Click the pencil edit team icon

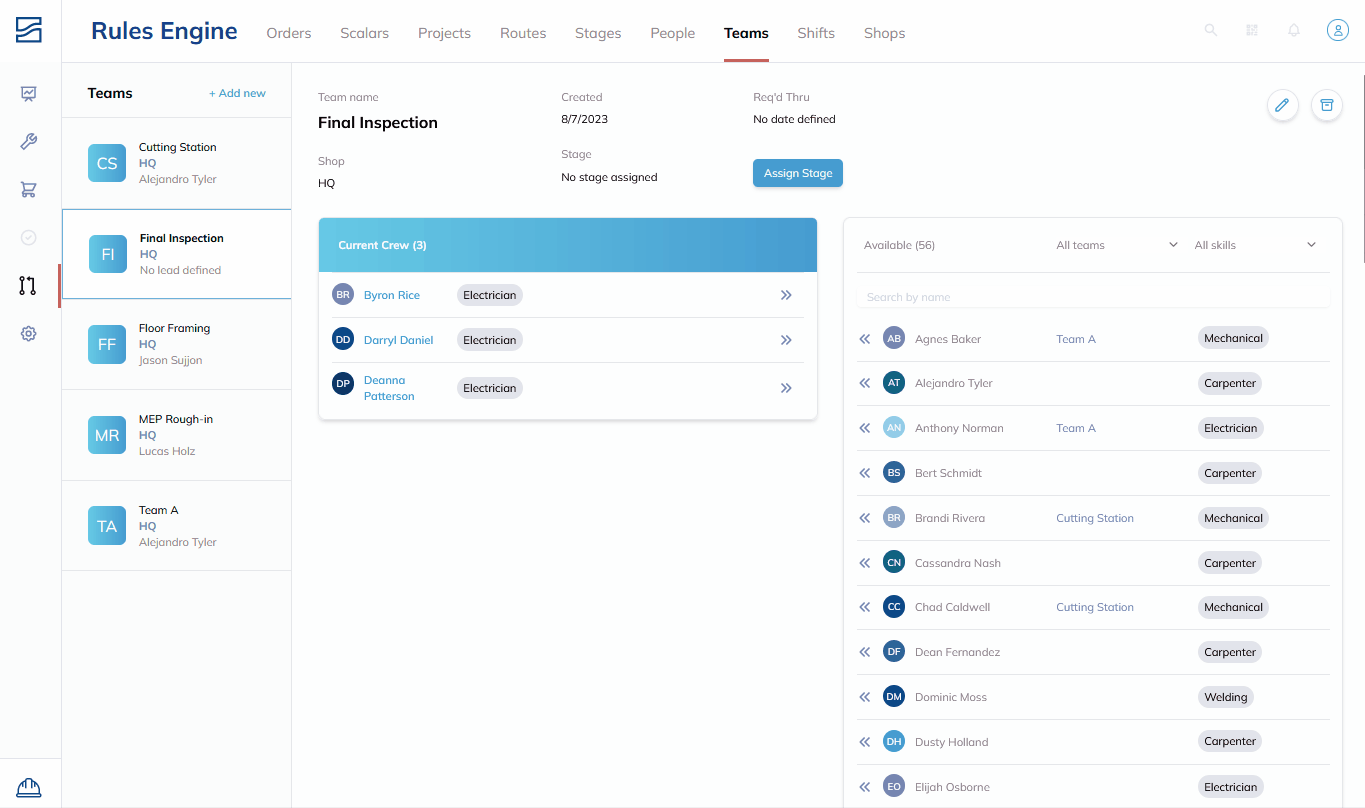[1283, 105]
